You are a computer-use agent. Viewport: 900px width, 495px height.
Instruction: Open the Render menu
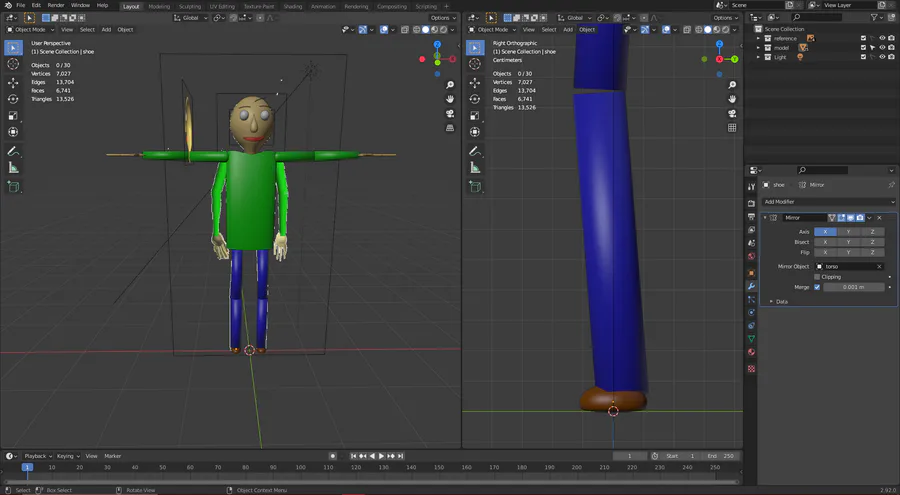point(57,5)
